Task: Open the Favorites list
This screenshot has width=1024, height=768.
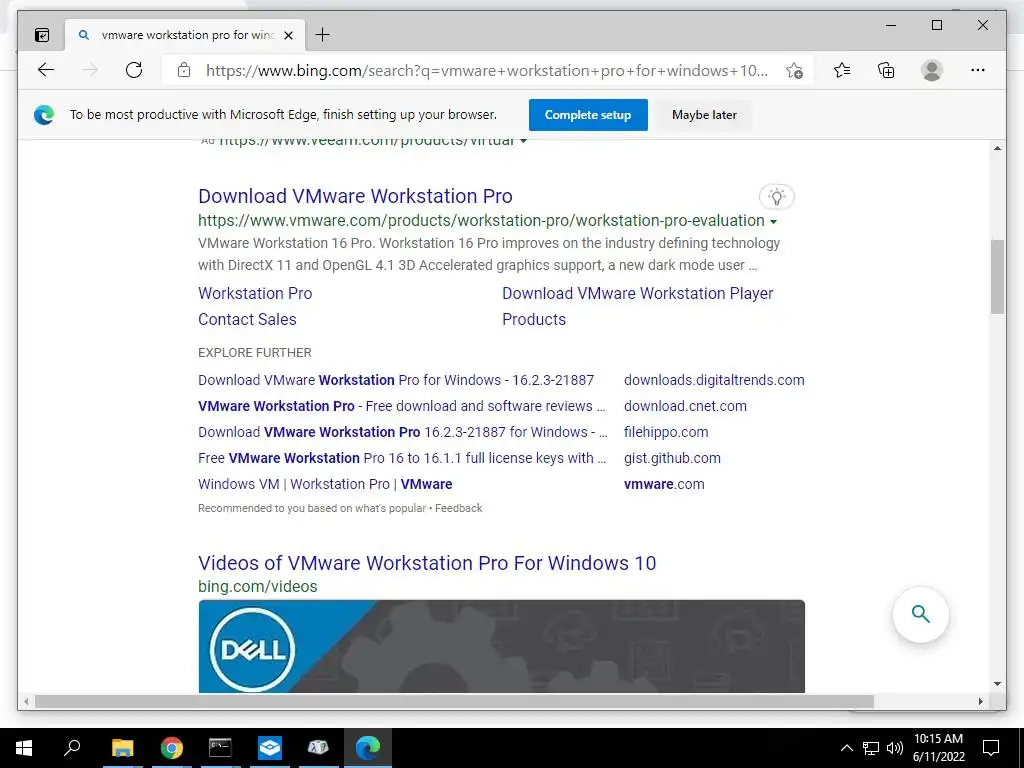Action: tap(842, 70)
